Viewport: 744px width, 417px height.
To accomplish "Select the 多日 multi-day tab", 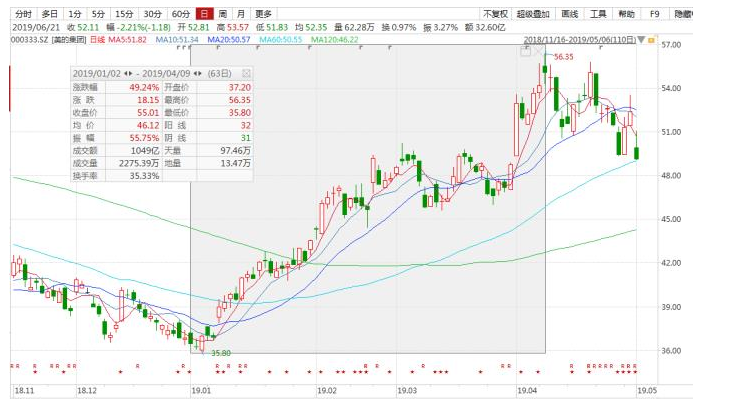I will tap(49, 15).
